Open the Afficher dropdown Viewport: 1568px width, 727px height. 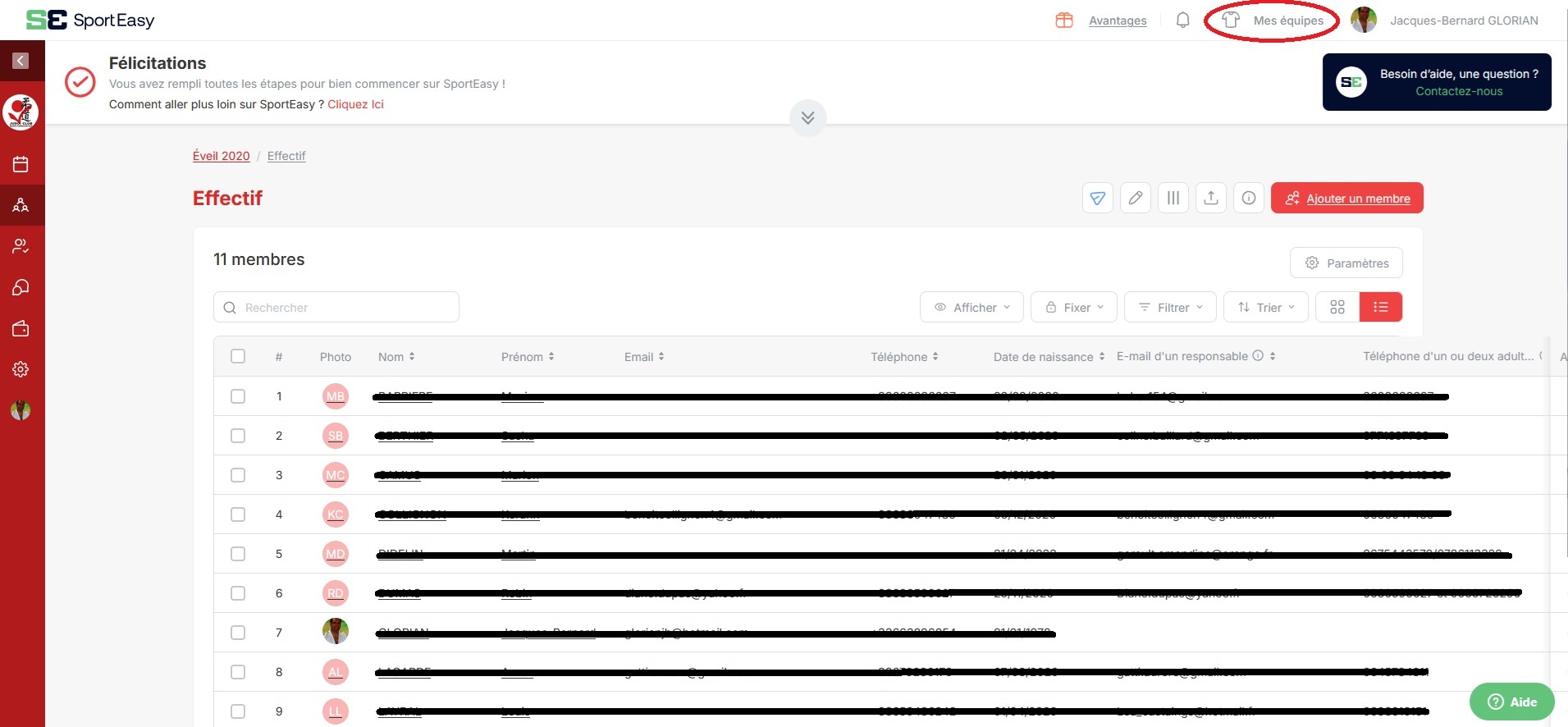(971, 307)
